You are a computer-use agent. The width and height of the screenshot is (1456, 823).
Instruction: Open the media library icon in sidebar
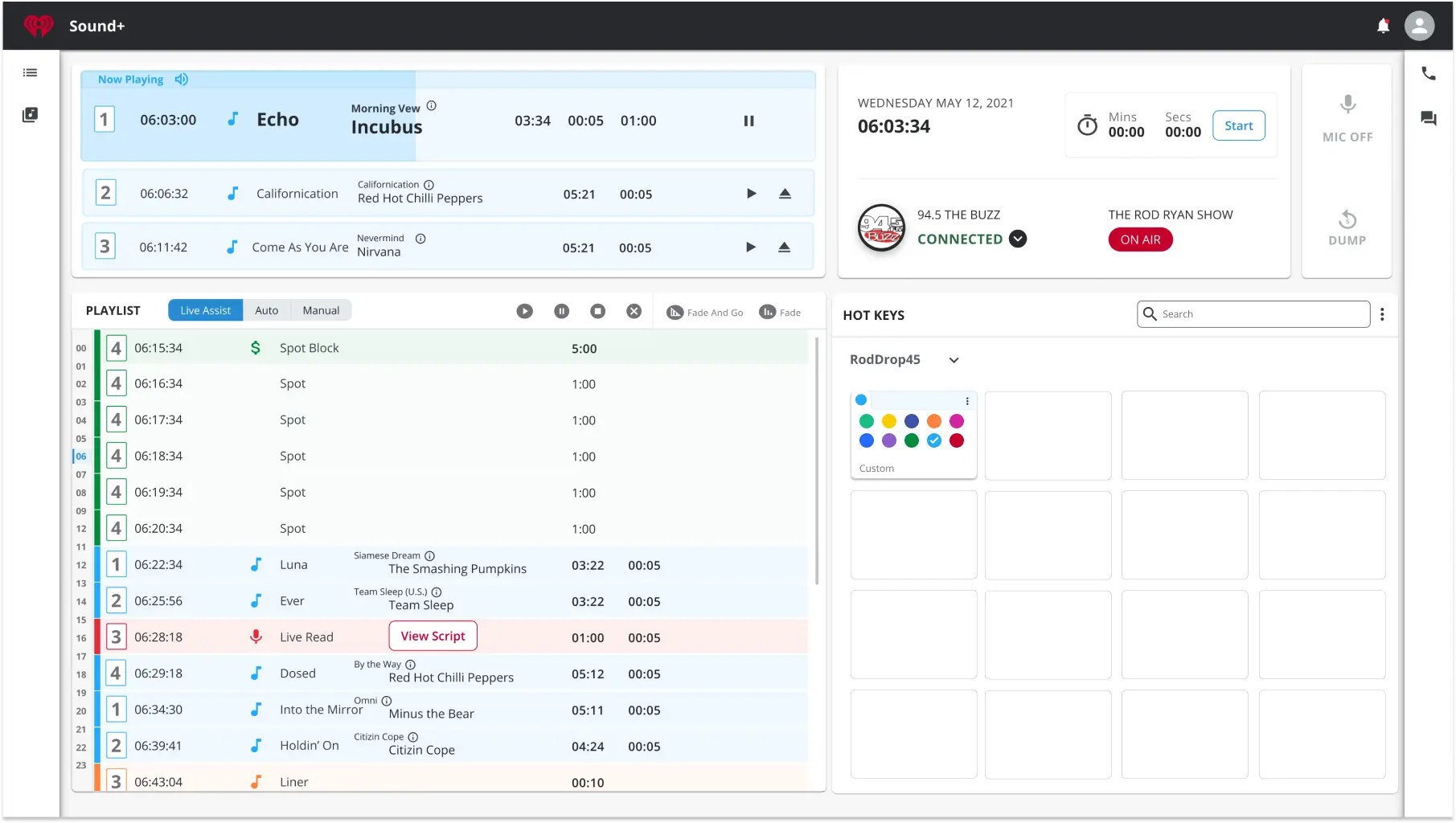pyautogui.click(x=31, y=114)
